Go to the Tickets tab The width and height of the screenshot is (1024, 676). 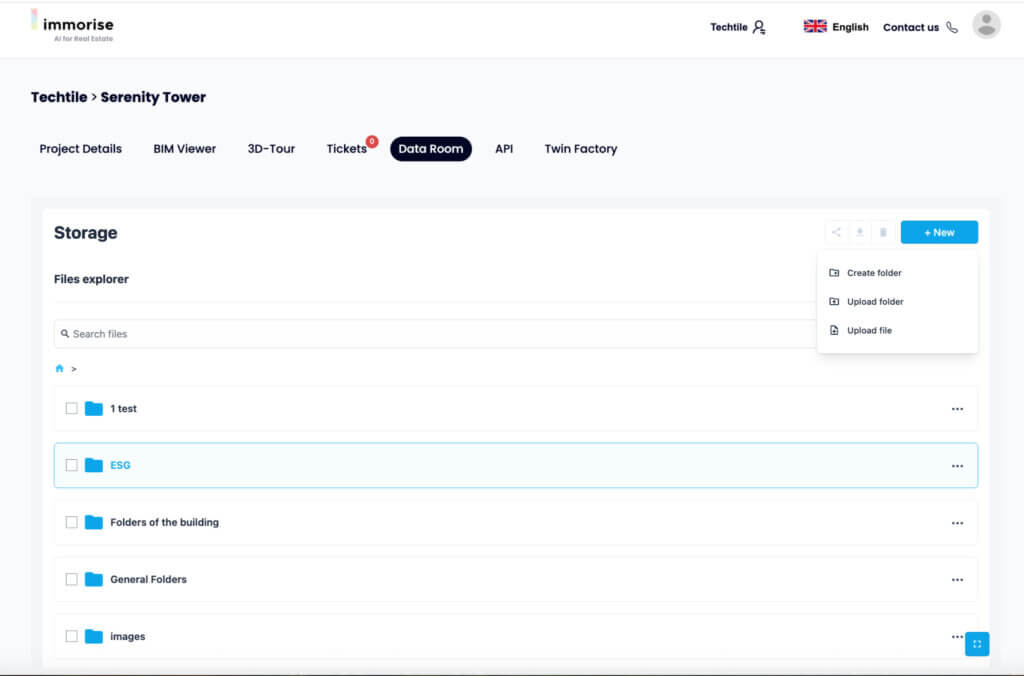(x=347, y=149)
